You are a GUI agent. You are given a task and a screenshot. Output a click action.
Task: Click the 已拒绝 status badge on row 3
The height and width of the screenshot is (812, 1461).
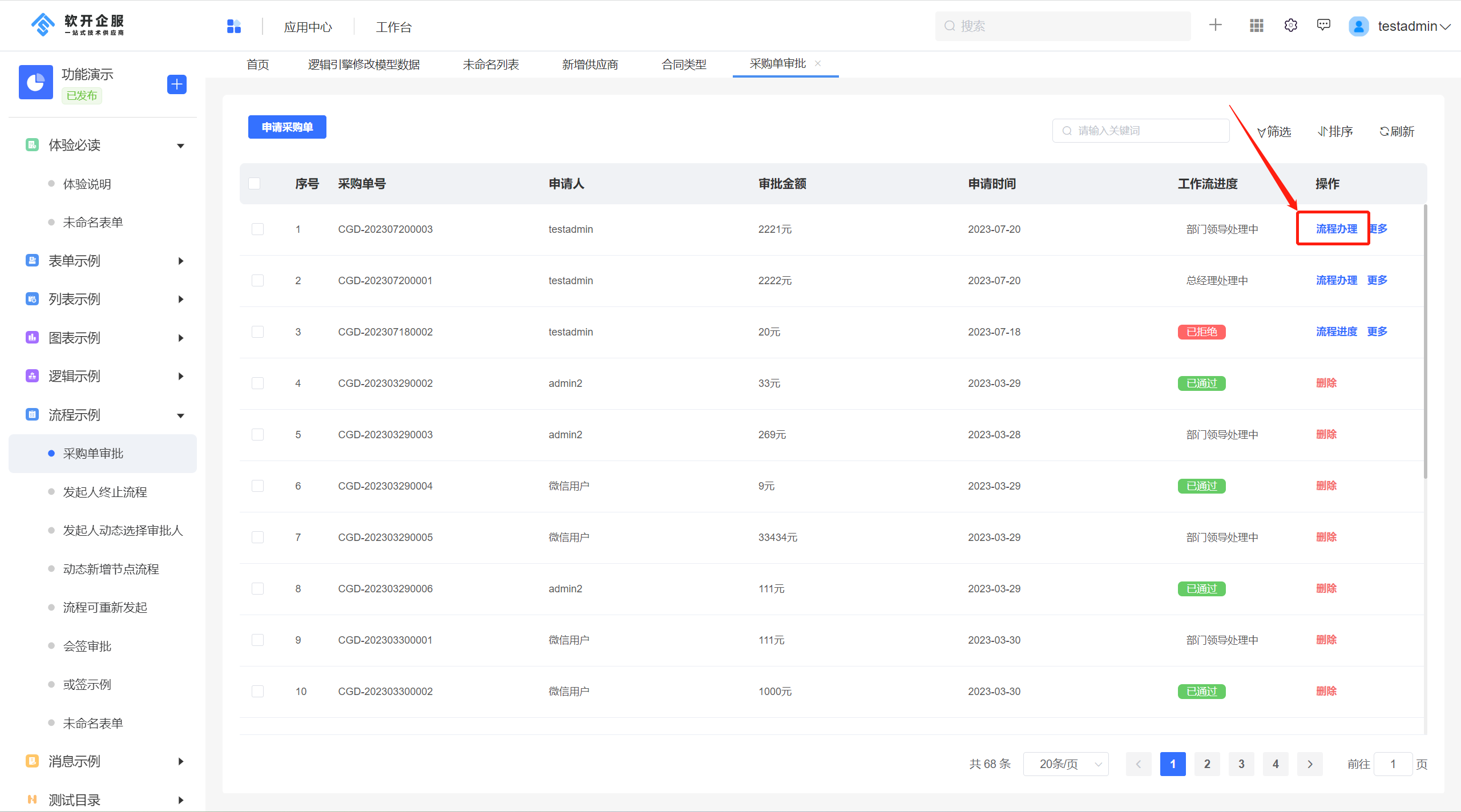click(1201, 332)
